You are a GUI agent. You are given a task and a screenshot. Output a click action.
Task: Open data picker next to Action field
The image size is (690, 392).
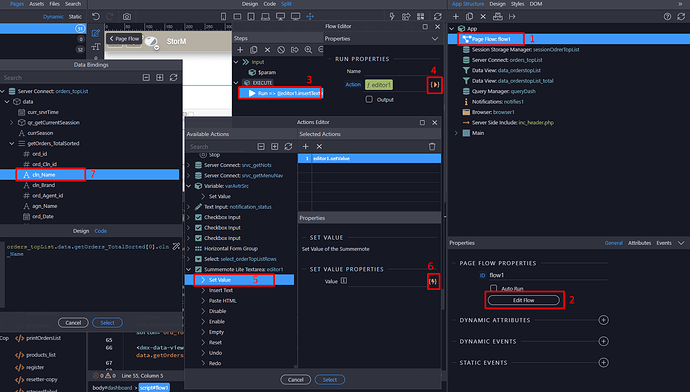[x=435, y=84]
